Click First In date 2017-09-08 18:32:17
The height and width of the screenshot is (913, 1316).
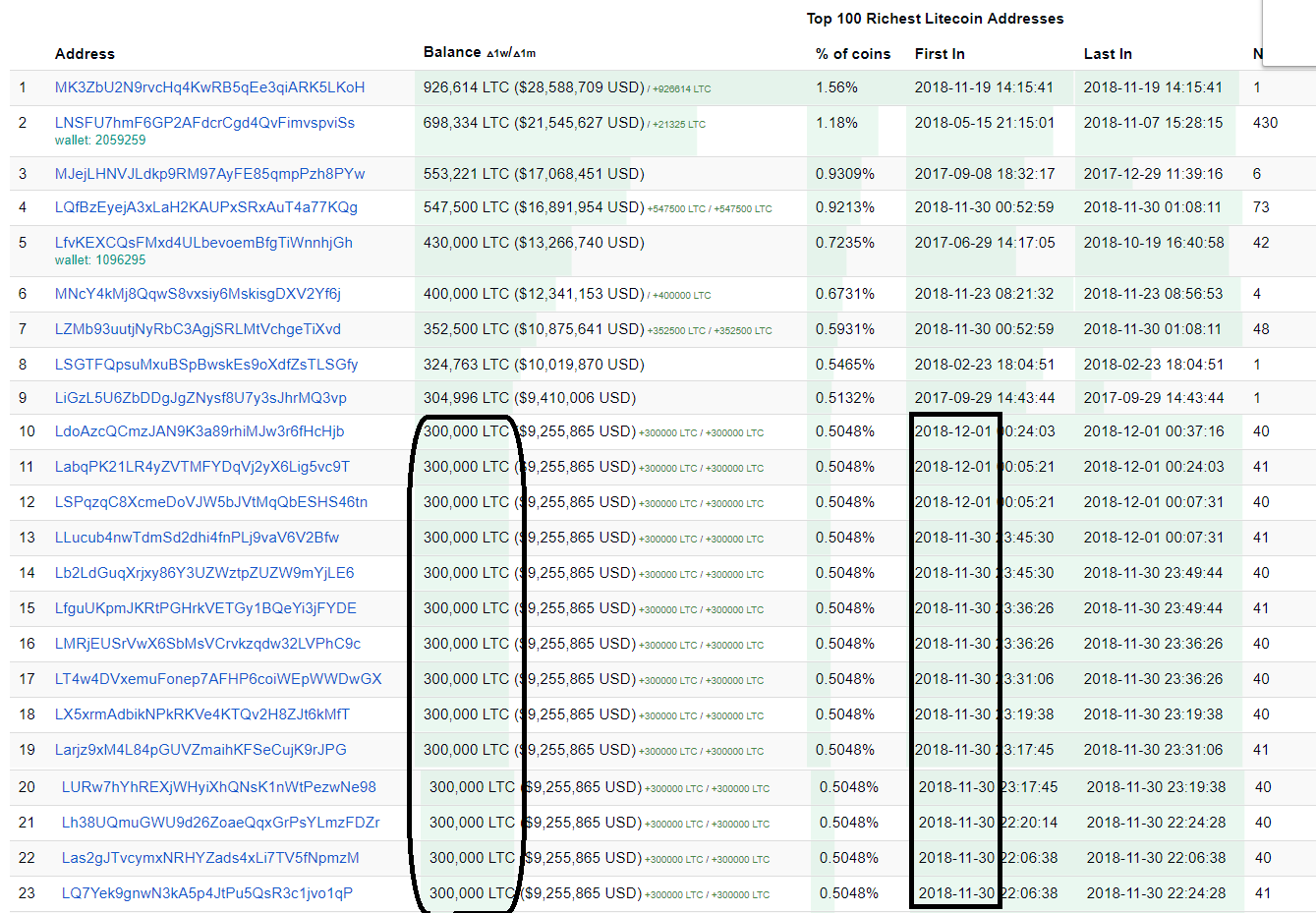pos(985,174)
